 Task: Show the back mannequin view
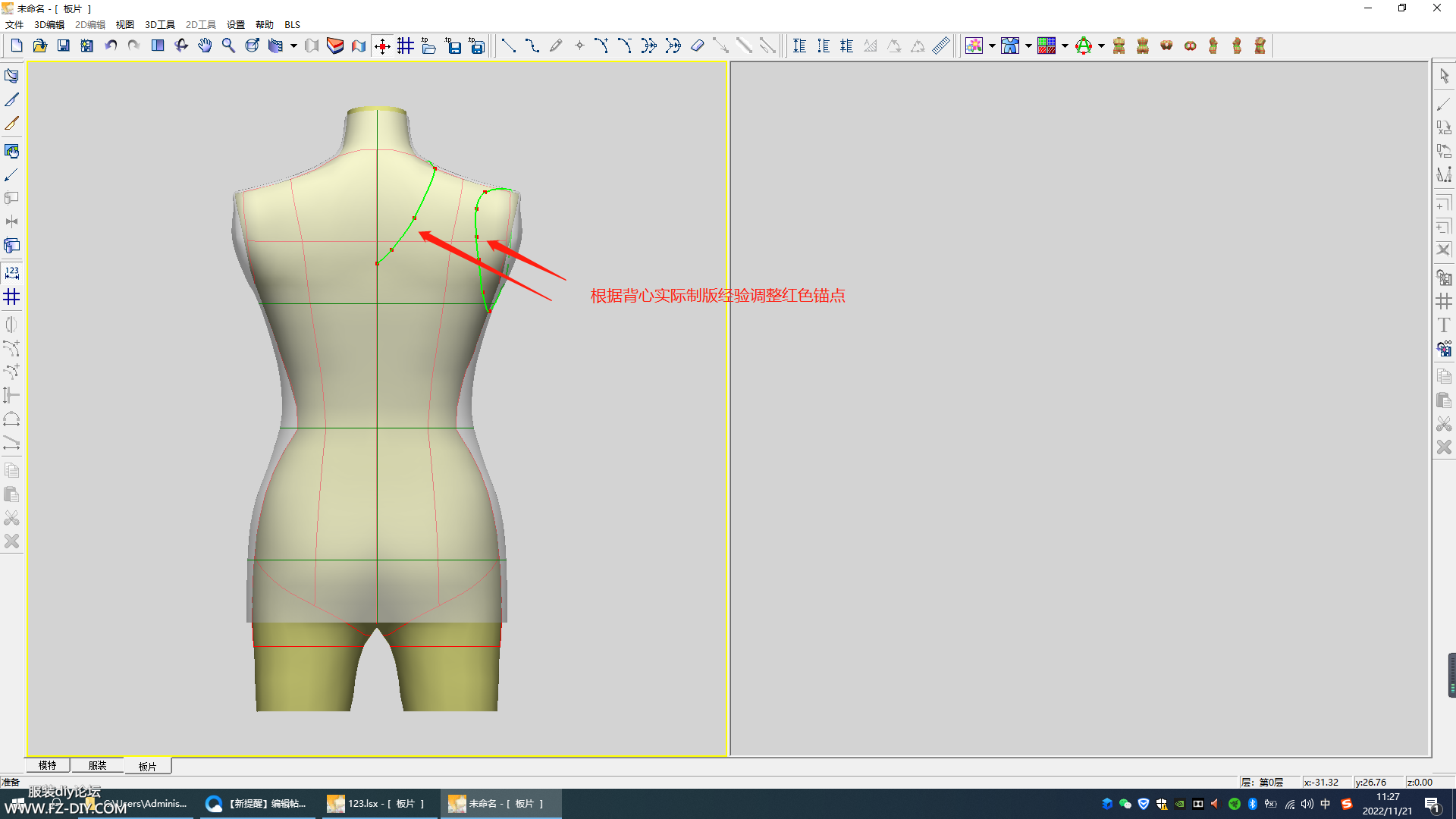click(1143, 46)
